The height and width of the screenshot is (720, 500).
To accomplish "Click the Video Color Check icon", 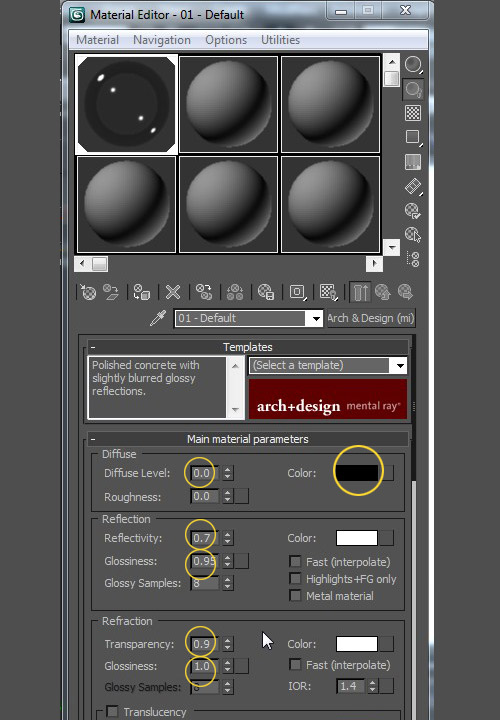I will [x=413, y=162].
